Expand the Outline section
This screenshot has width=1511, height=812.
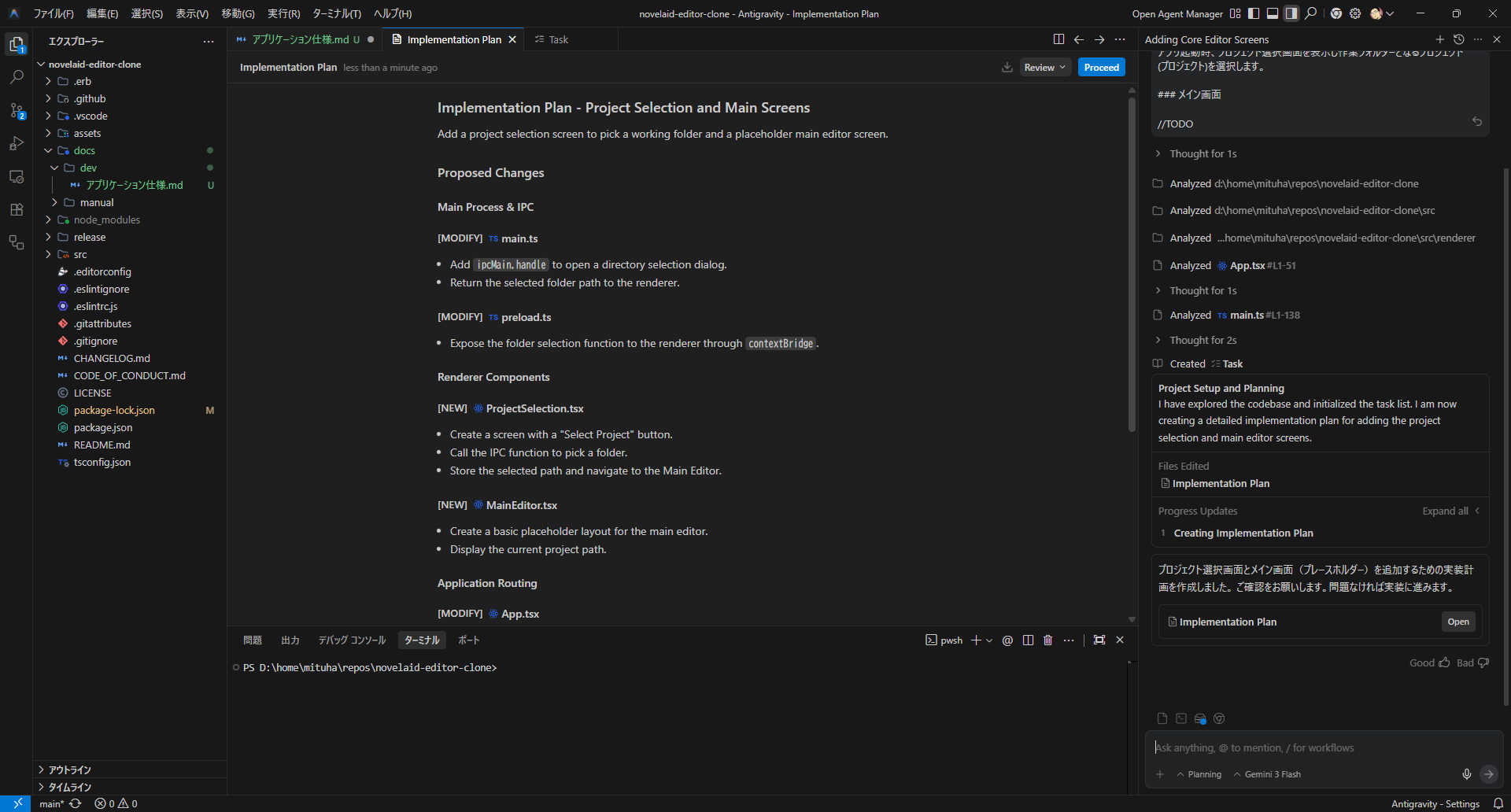click(x=69, y=770)
